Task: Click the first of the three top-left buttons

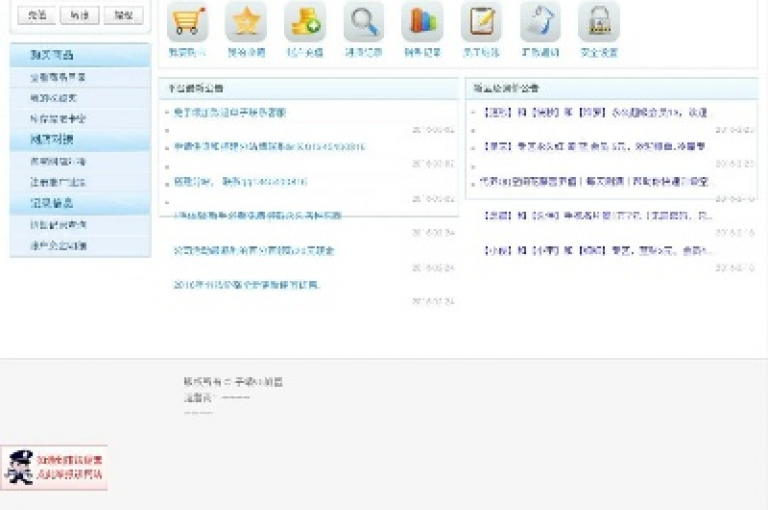Action: click(x=37, y=15)
